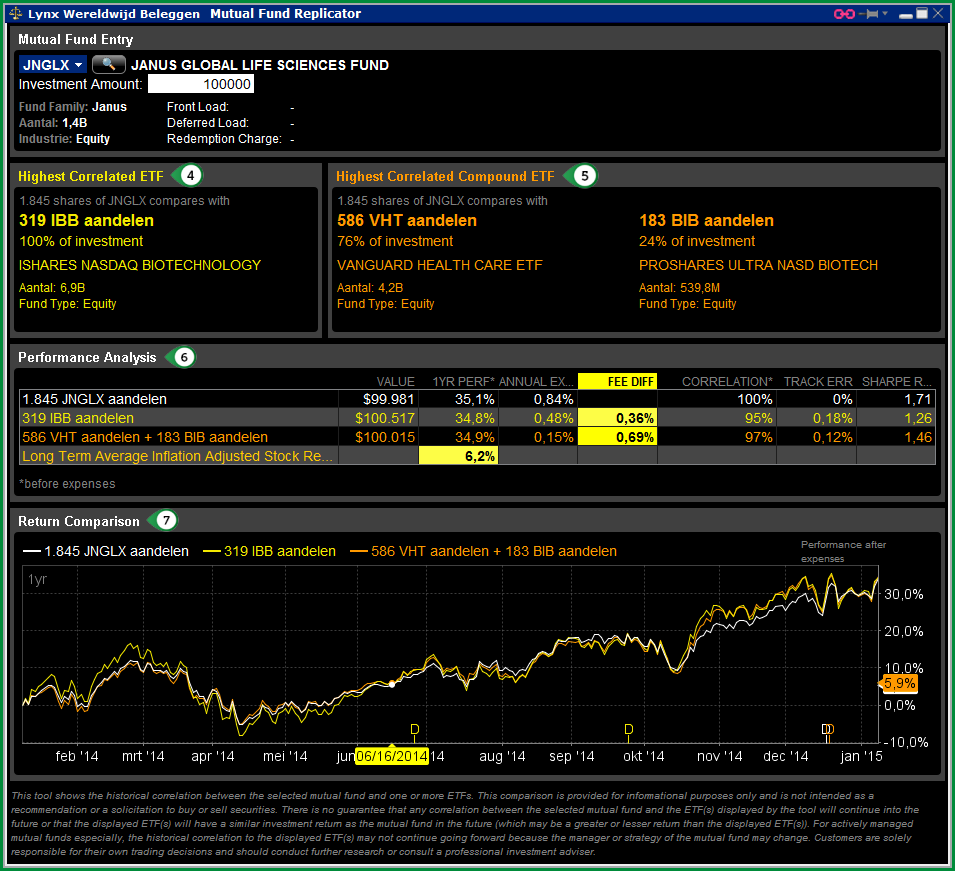The image size is (955, 871).
Task: Open the small title bar dropdown arrow
Action: (x=885, y=13)
